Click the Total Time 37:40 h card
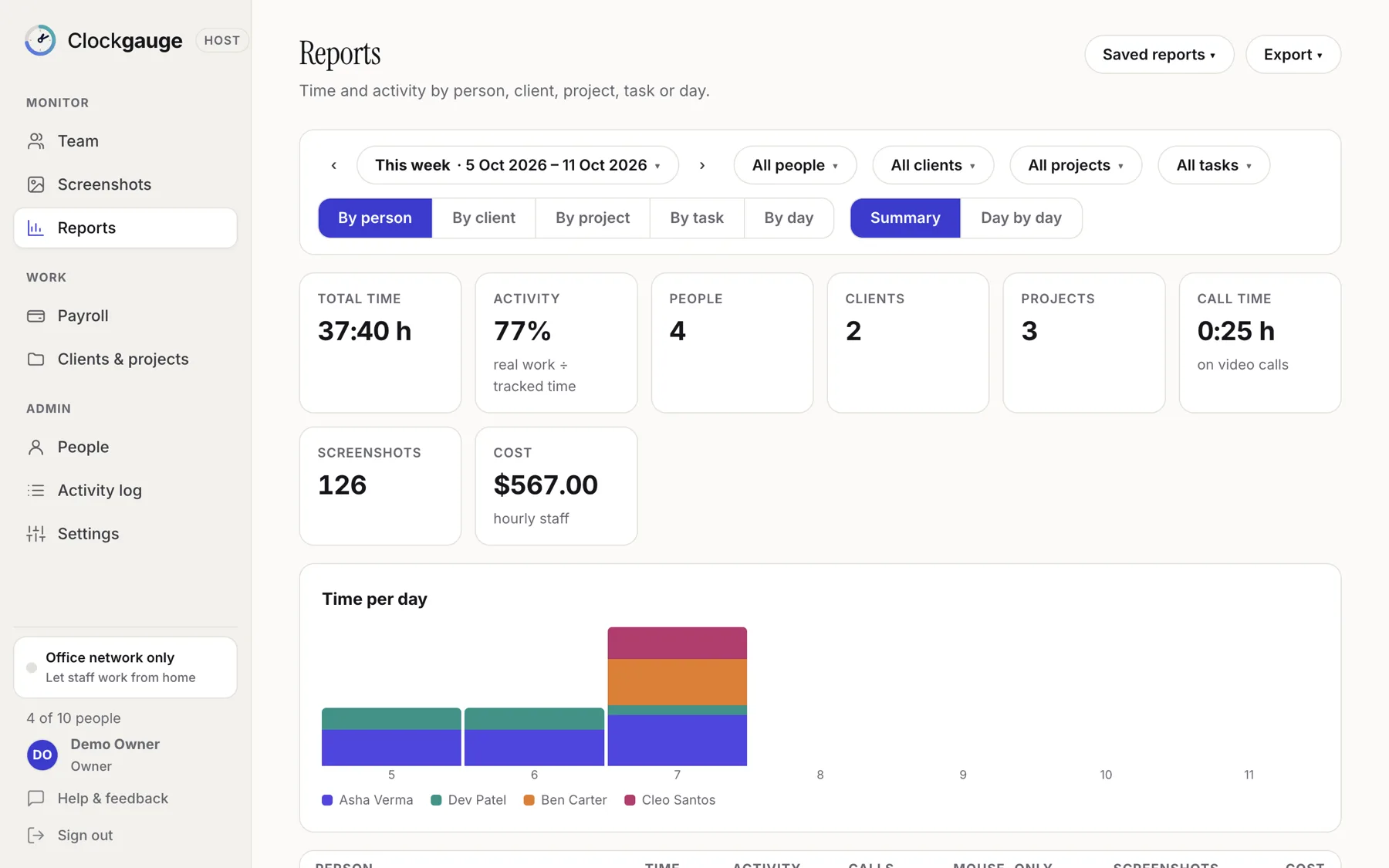 click(380, 343)
